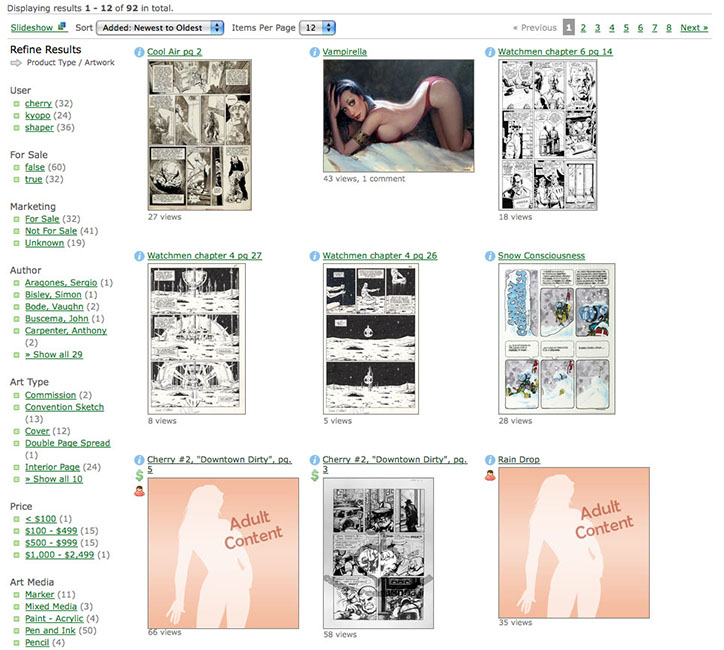The height and width of the screenshot is (650, 724).
Task: Filter Marketing by Unknown
Action: (x=44, y=243)
